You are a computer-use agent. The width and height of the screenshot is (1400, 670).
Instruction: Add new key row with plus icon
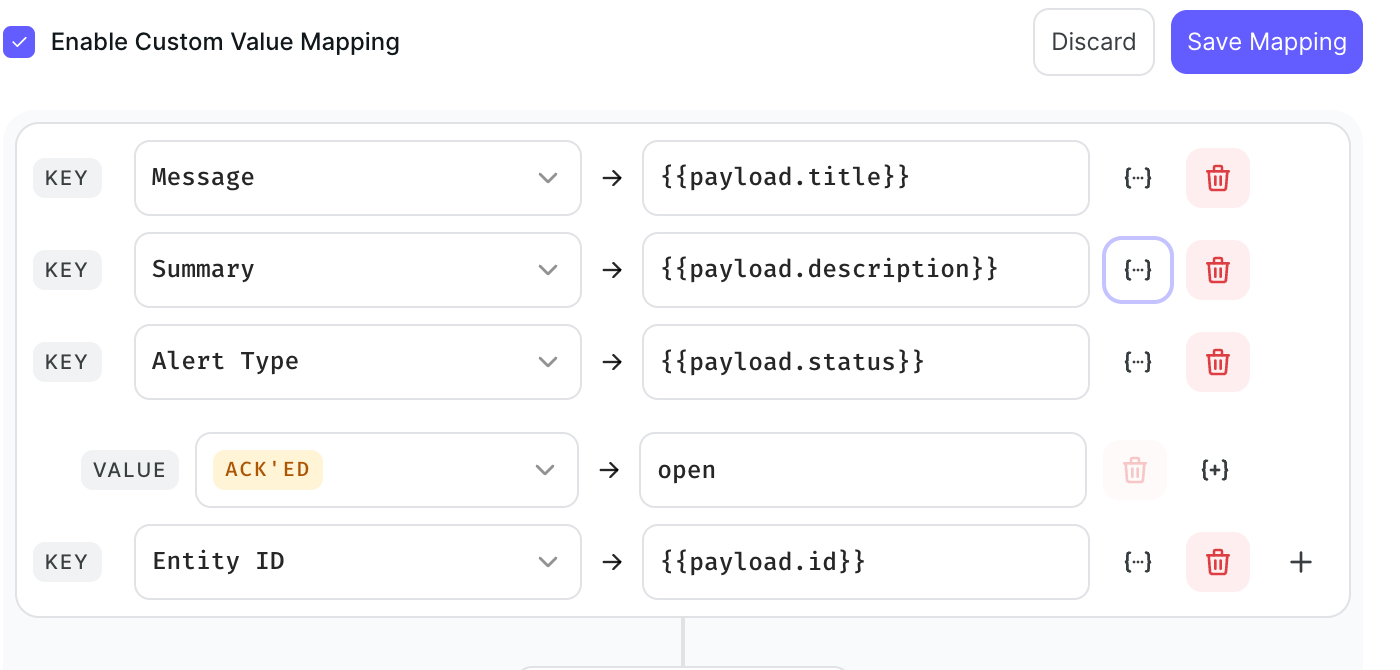click(1300, 562)
